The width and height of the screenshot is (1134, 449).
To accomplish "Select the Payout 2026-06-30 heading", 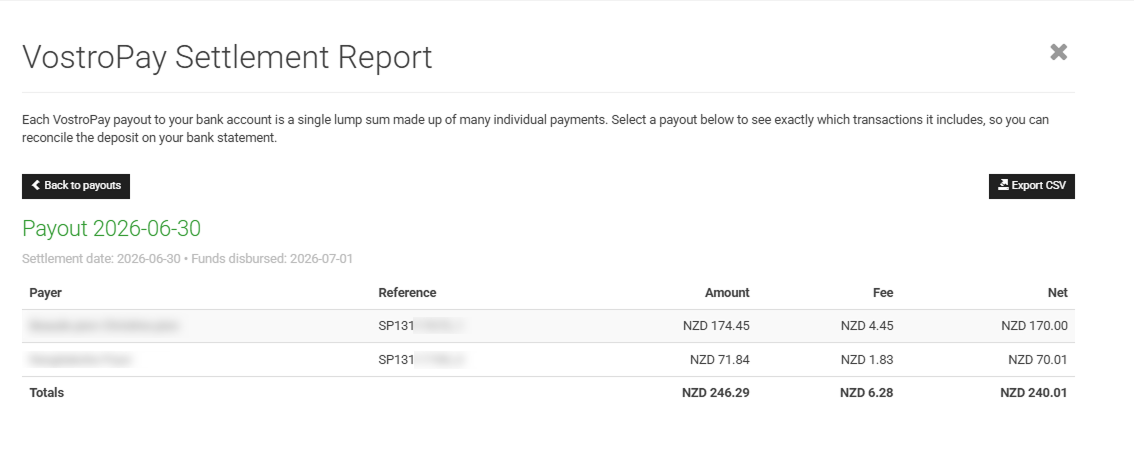I will (x=111, y=228).
